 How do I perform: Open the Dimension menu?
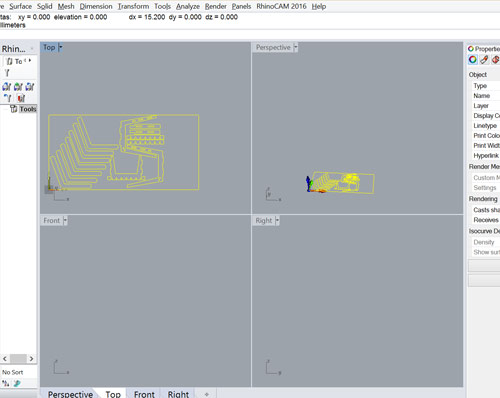[x=96, y=6]
